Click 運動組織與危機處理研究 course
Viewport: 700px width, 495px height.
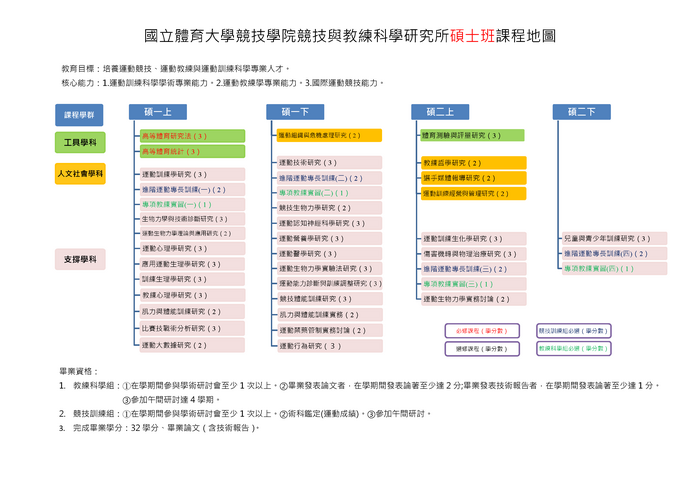click(329, 135)
